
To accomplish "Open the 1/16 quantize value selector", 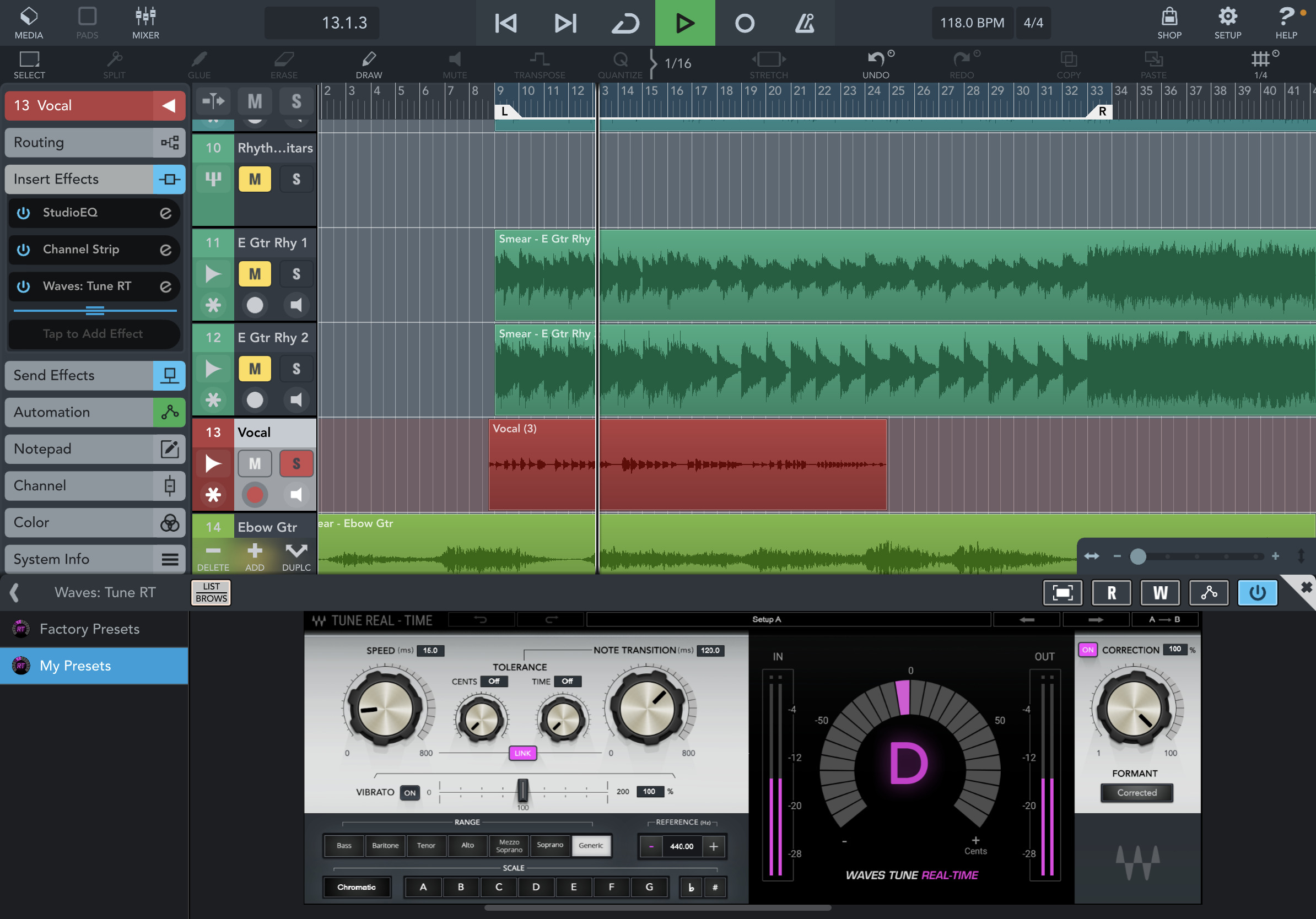I will tap(677, 63).
